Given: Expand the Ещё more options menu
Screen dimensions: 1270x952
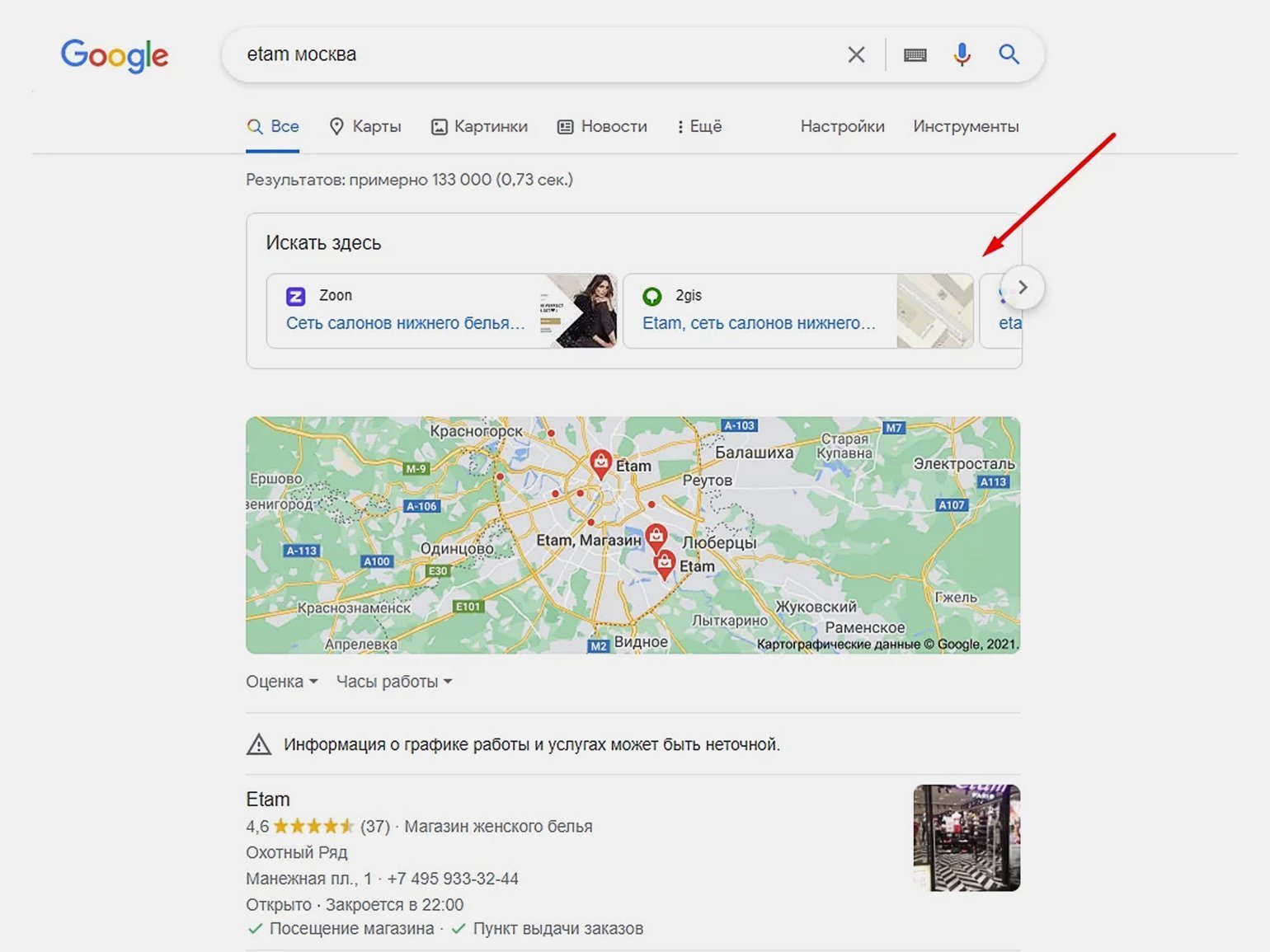Looking at the screenshot, I should 698,127.
